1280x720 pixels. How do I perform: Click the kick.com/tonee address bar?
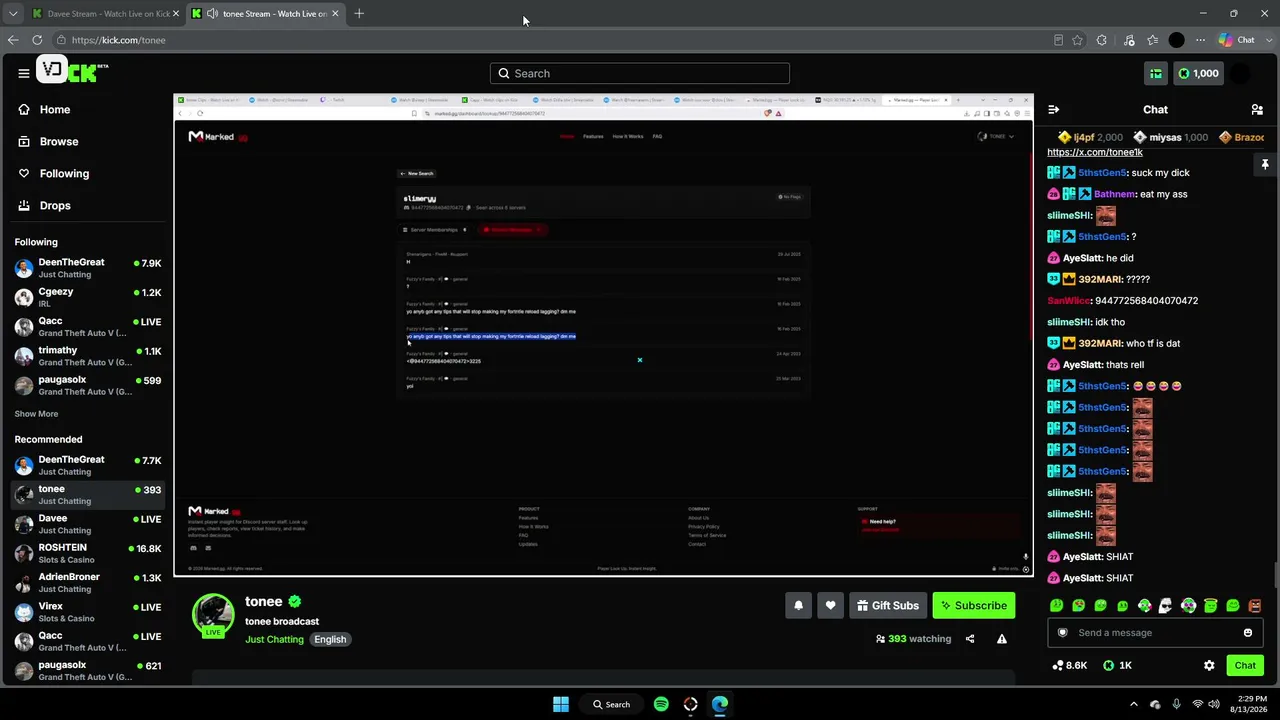click(x=550, y=40)
